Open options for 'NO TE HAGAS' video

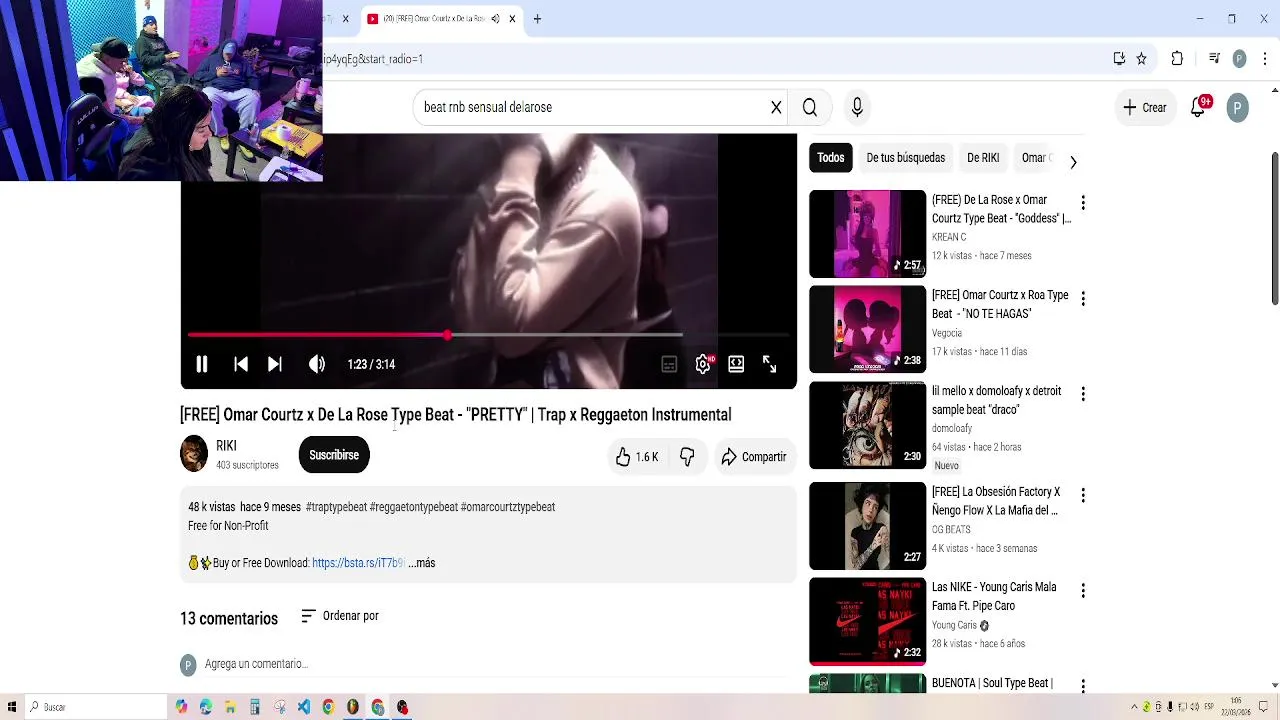pyautogui.click(x=1082, y=298)
